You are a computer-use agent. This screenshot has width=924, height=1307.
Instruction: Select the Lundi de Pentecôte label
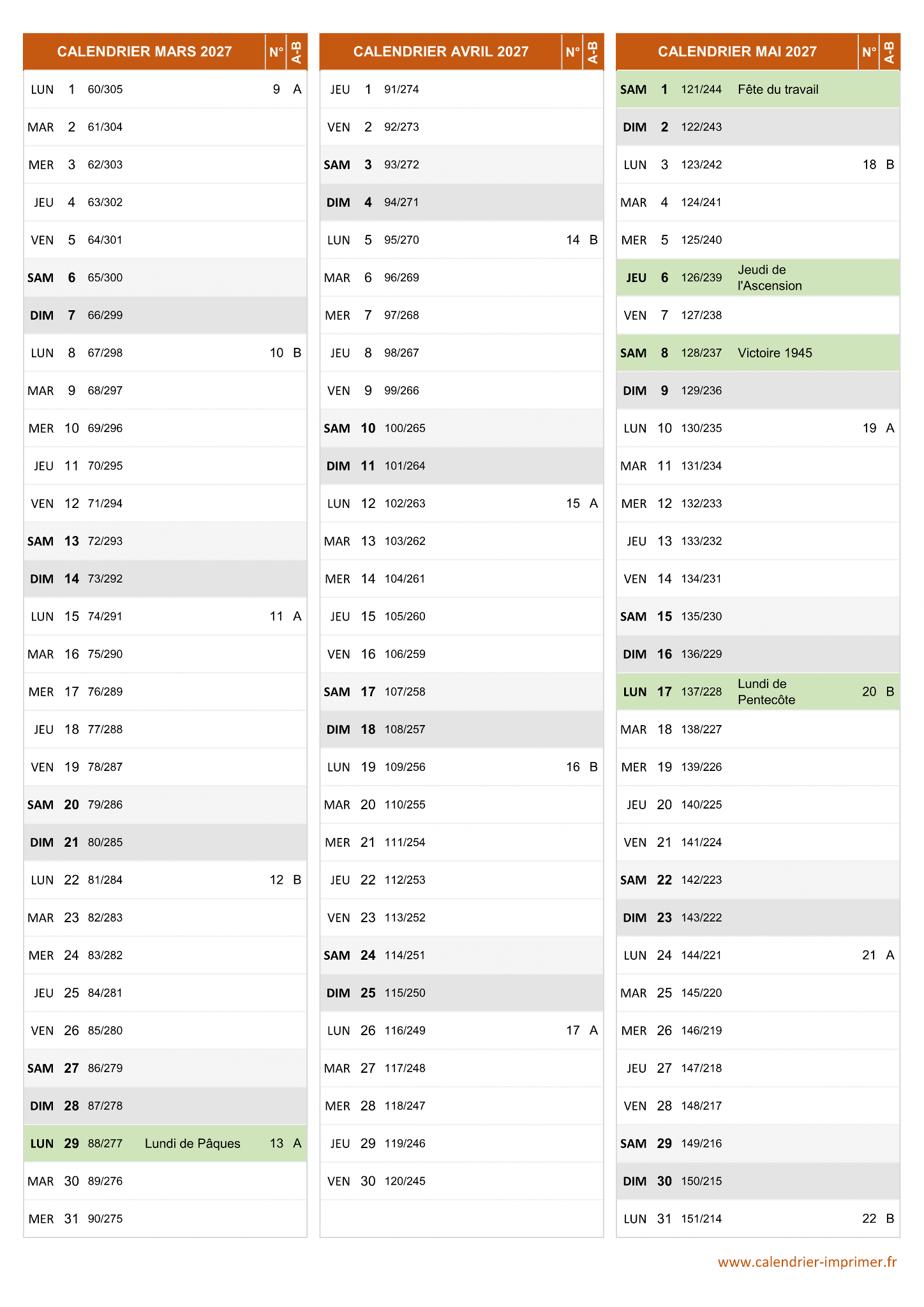coord(766,692)
